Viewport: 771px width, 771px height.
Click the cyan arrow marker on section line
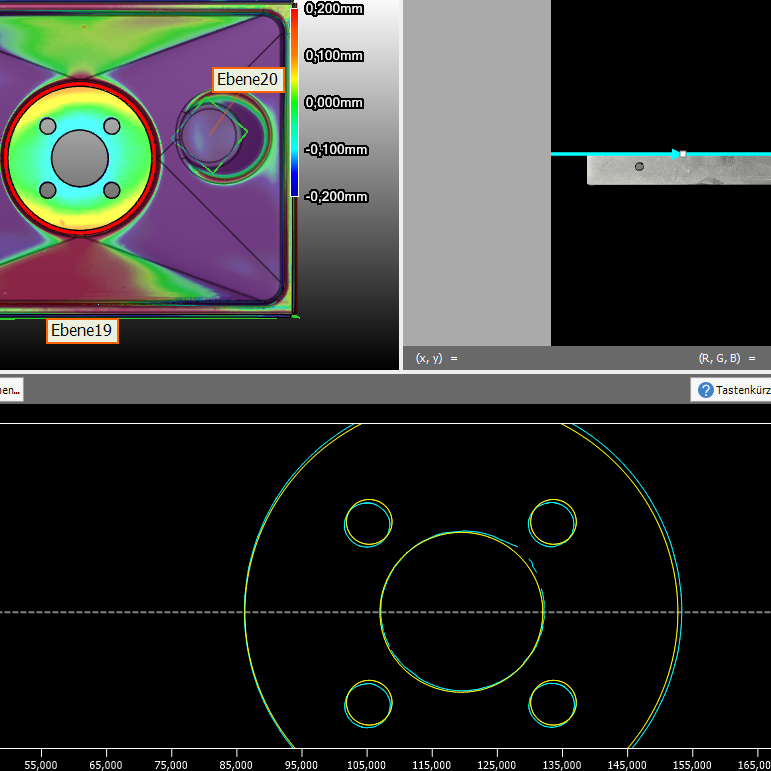point(676,154)
